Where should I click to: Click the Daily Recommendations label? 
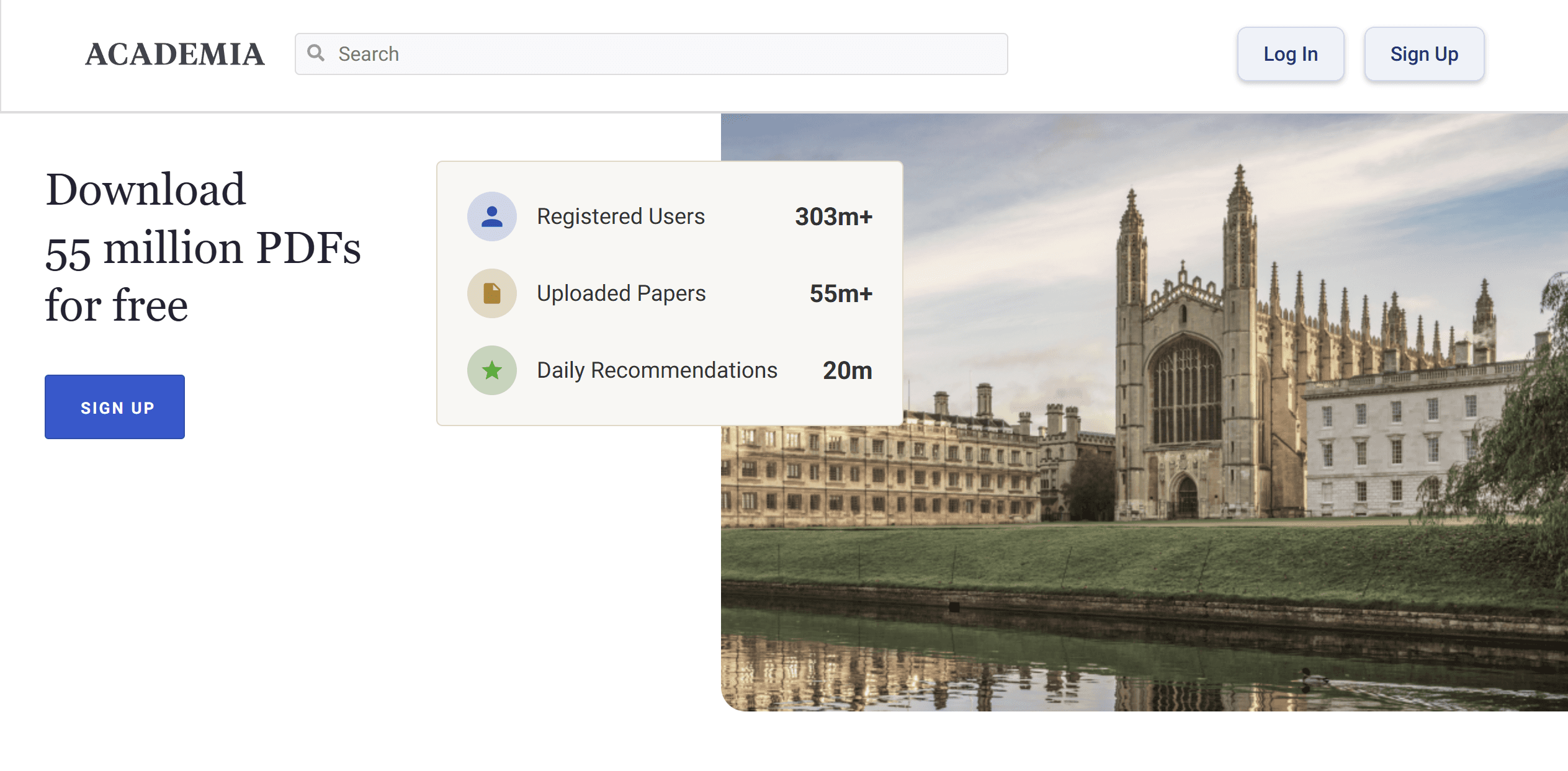(656, 370)
